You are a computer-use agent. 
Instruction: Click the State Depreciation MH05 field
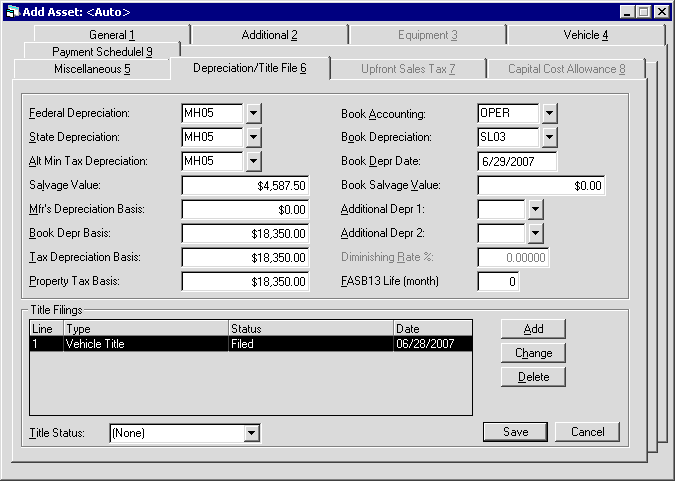(212, 137)
